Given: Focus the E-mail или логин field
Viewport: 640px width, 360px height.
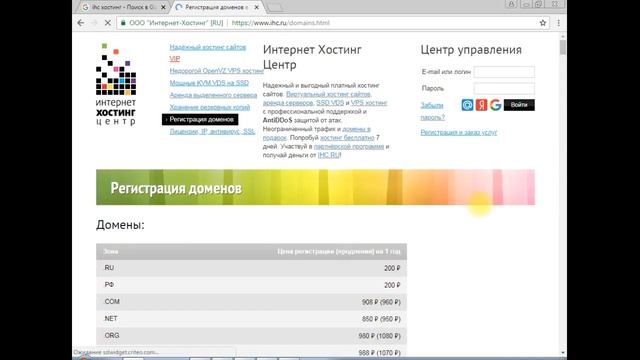Looking at the screenshot, I should tap(504, 72).
